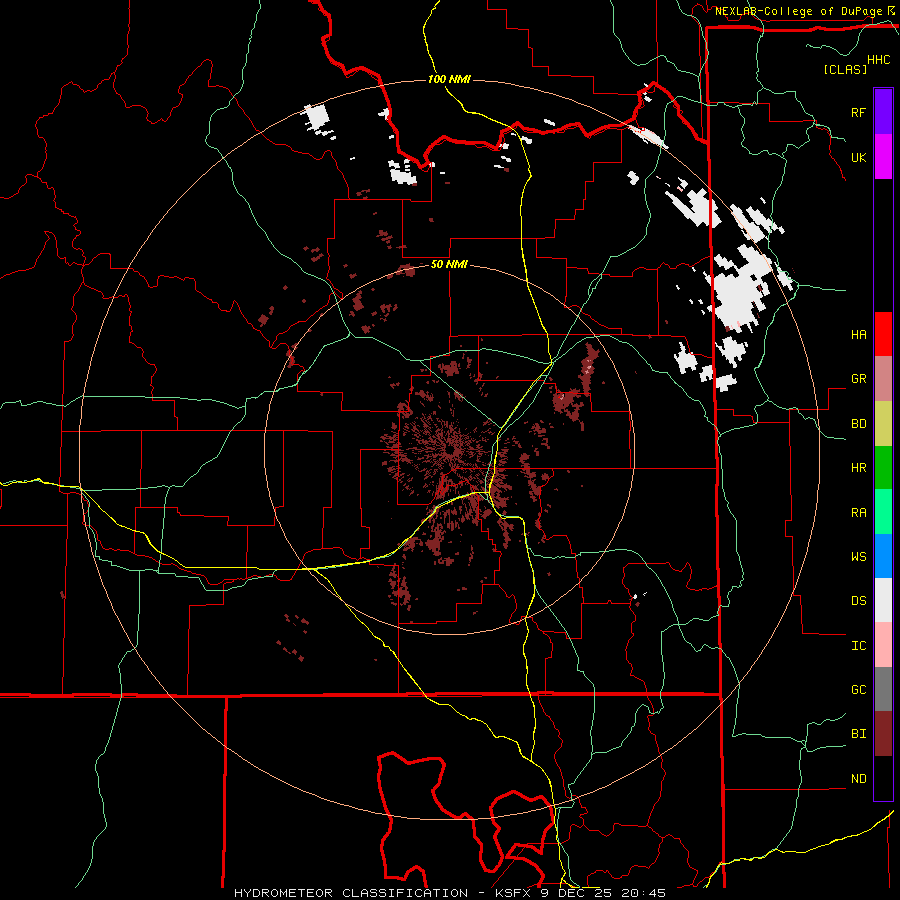Click the 50 NMI range ring label

449,265
